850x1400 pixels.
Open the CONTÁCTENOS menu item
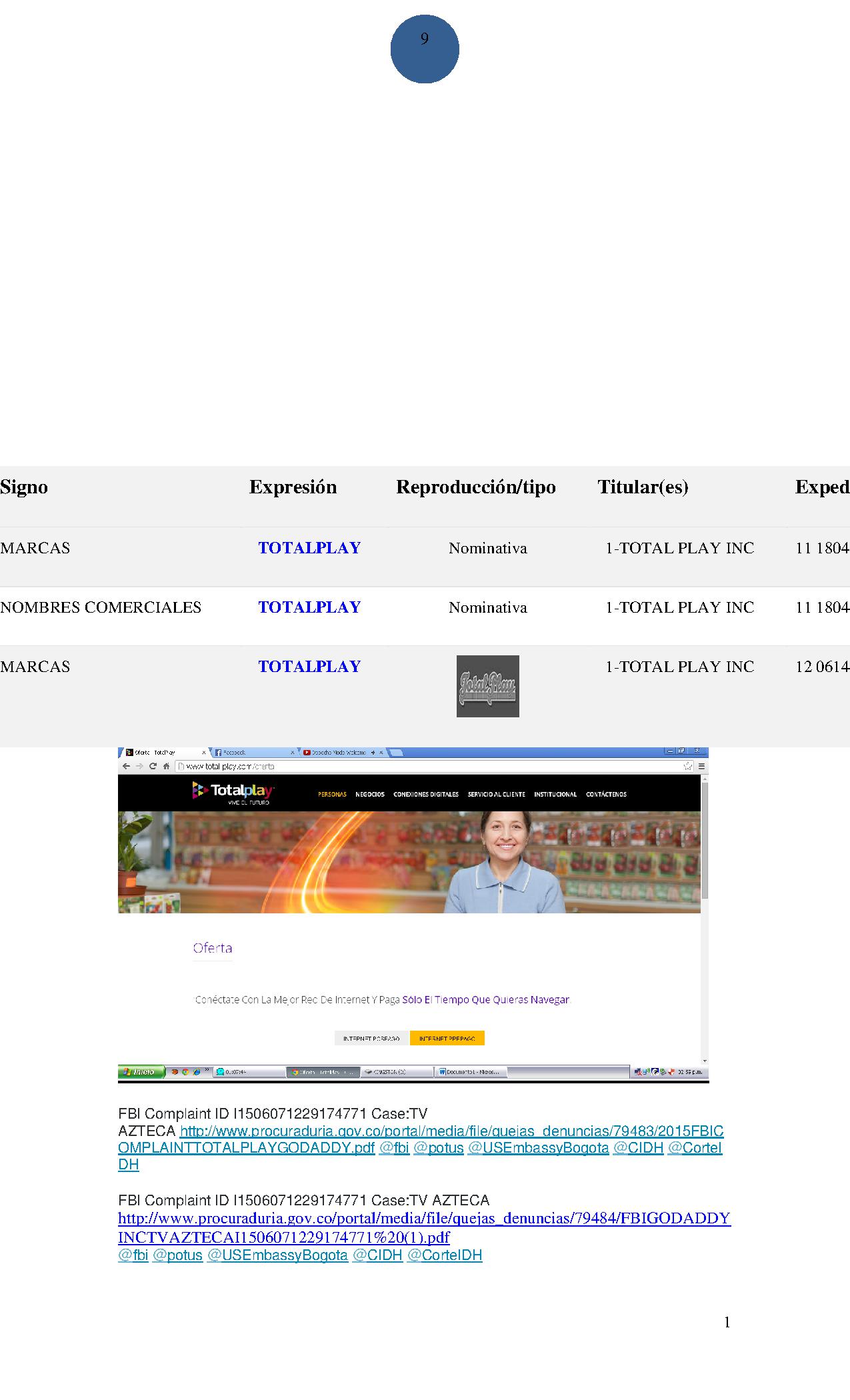coord(606,794)
